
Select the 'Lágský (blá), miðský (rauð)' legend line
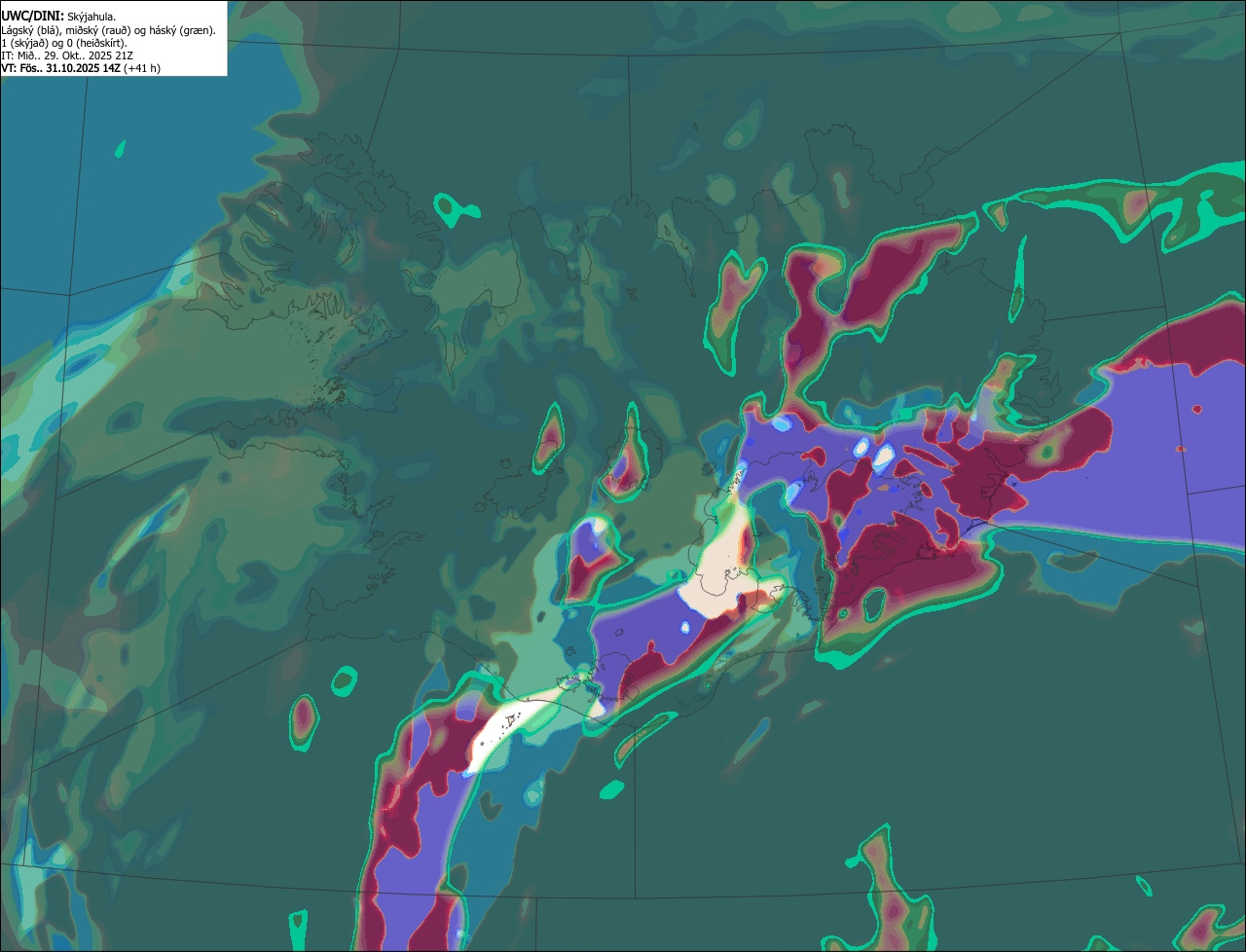(x=109, y=30)
